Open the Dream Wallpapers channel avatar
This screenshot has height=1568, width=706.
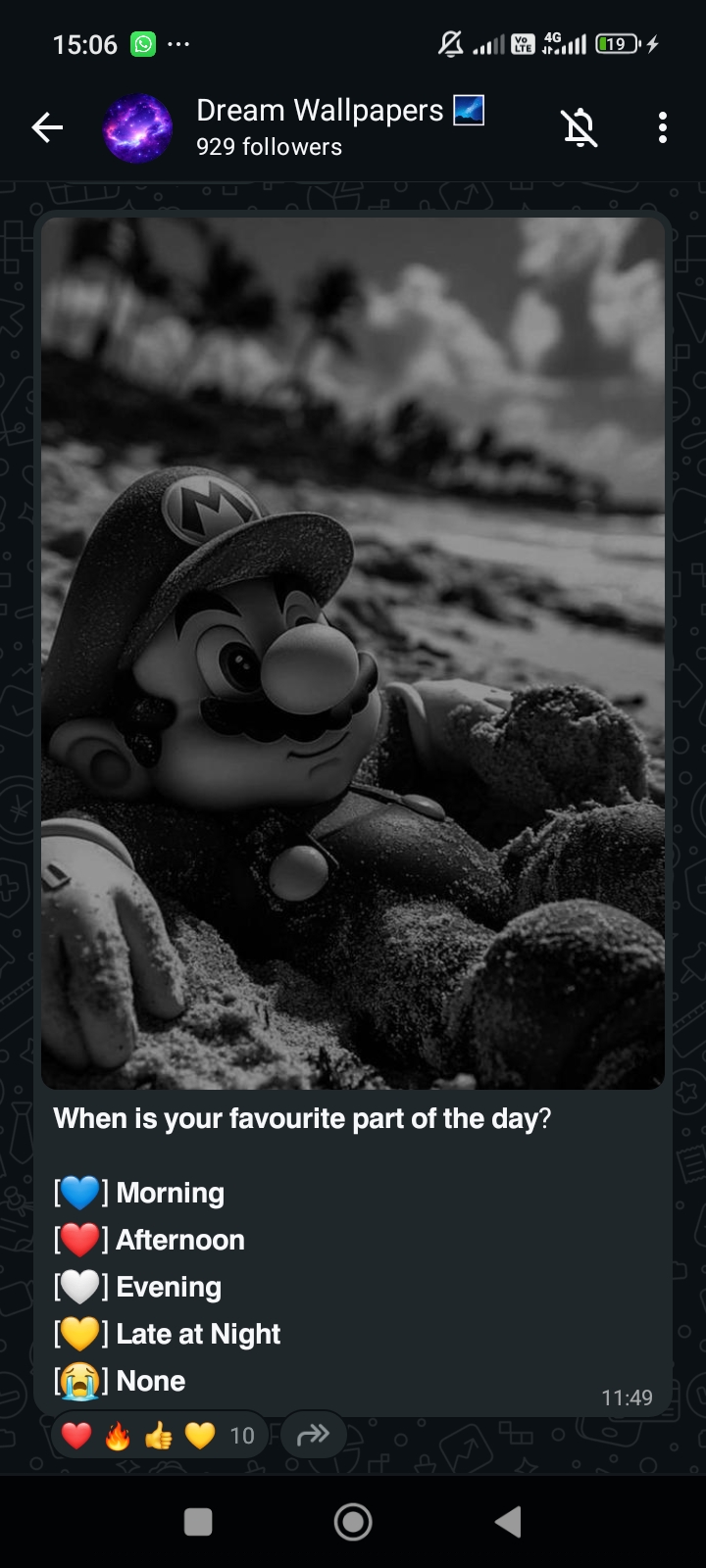tap(137, 127)
